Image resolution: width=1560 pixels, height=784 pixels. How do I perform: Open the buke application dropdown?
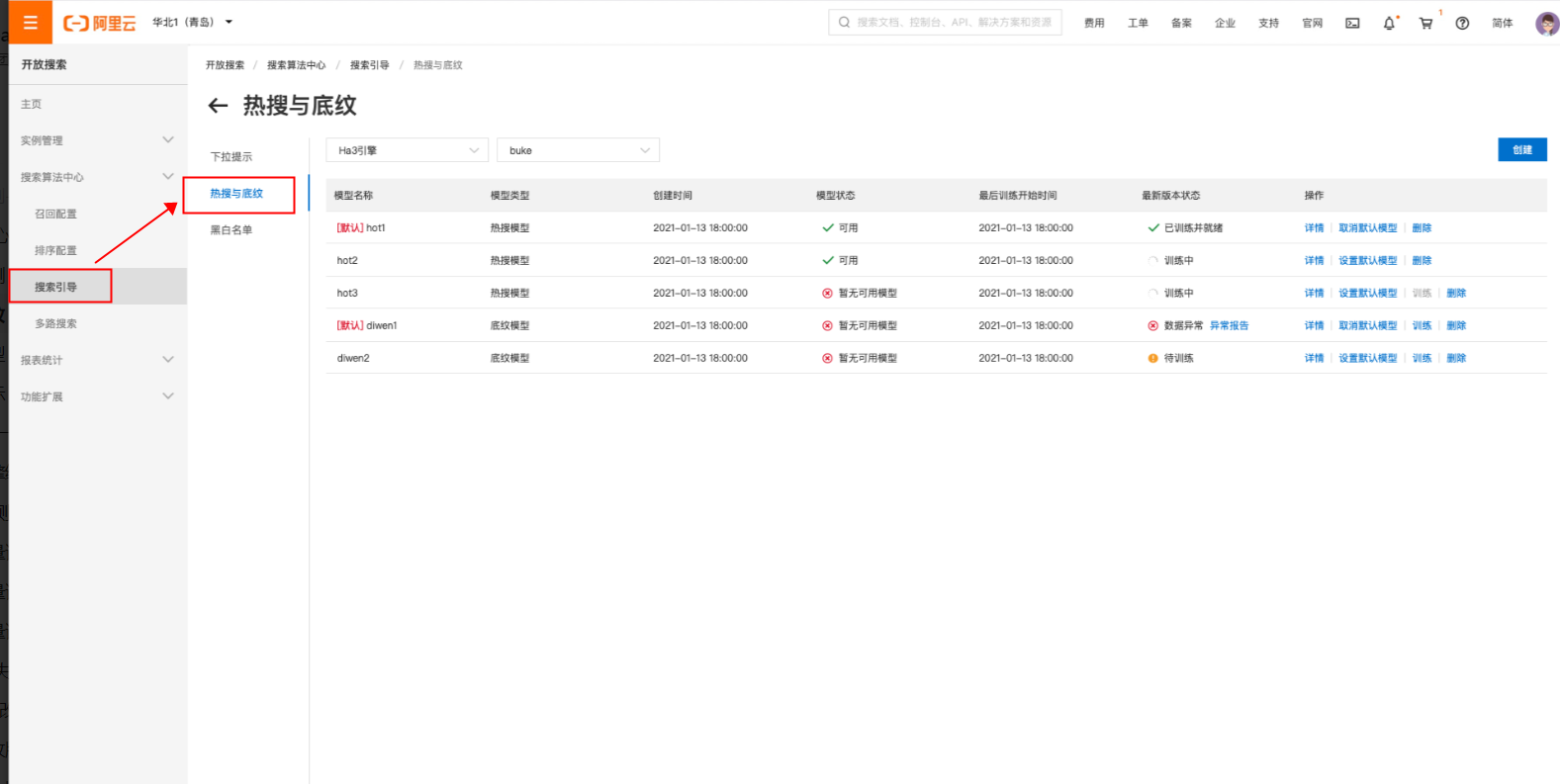[578, 150]
